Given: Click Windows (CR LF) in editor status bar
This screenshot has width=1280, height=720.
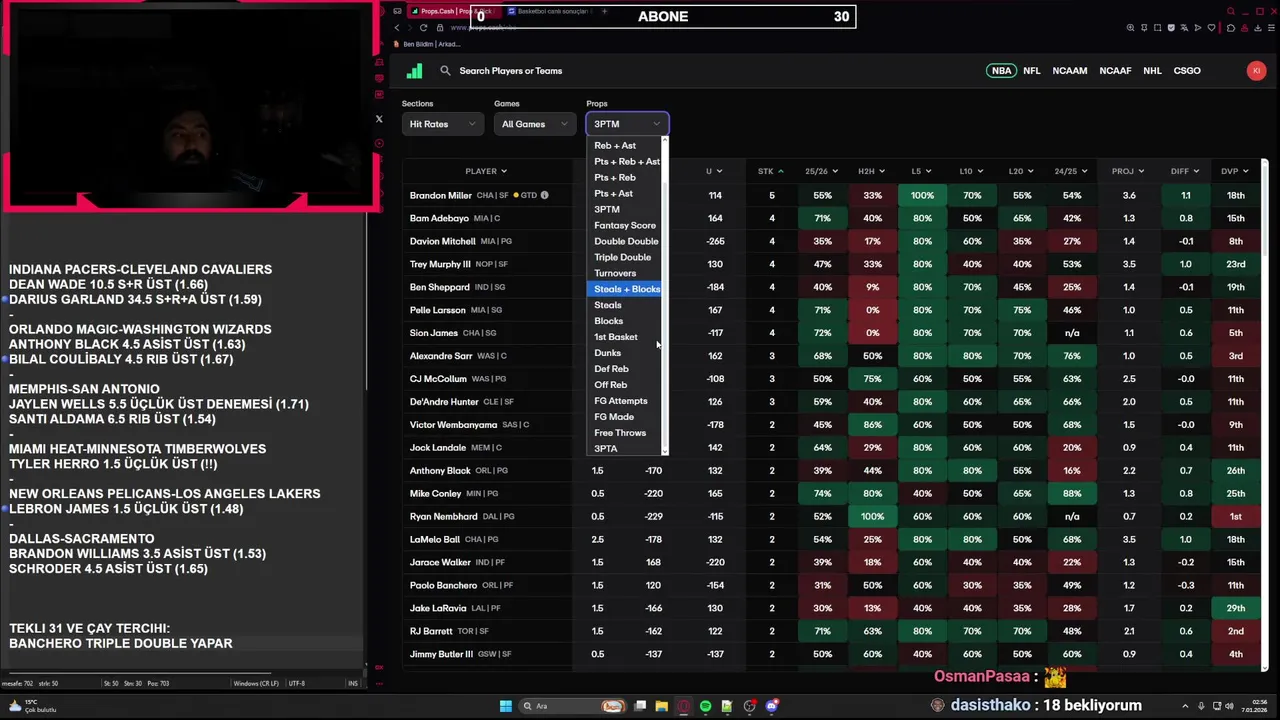Looking at the screenshot, I should pos(256,683).
